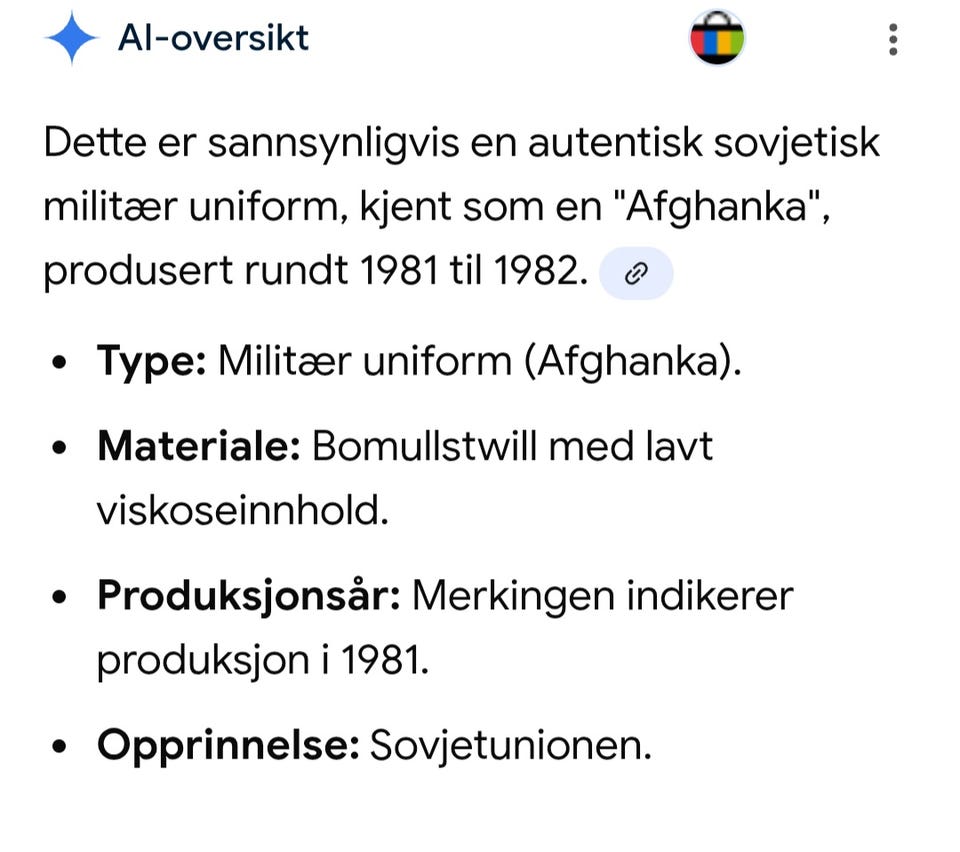
Task: Click the blue AI sparkle icon
Action: 72,38
